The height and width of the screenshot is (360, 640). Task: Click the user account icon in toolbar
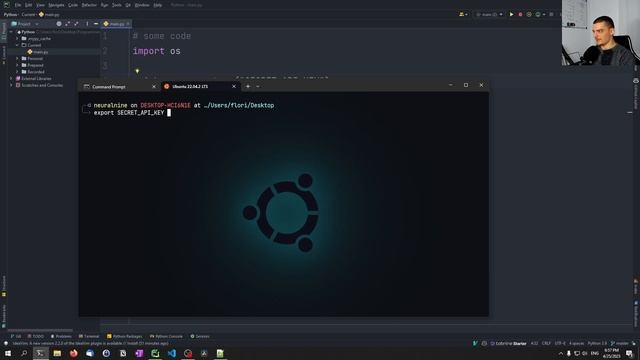pos(463,14)
